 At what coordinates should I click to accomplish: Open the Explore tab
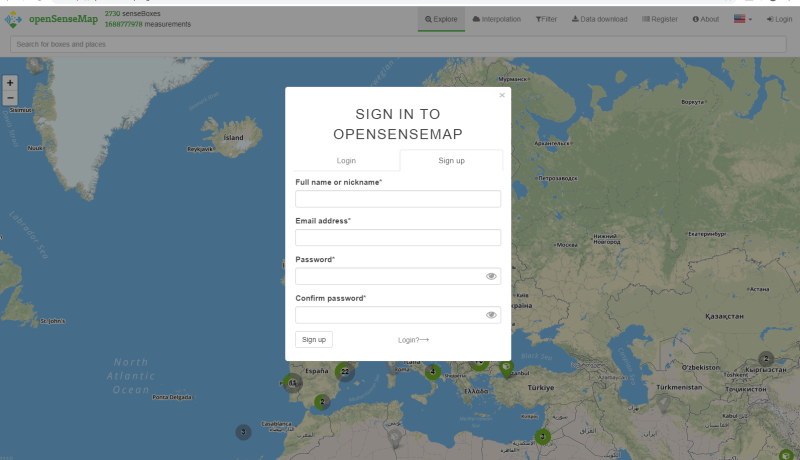point(441,19)
